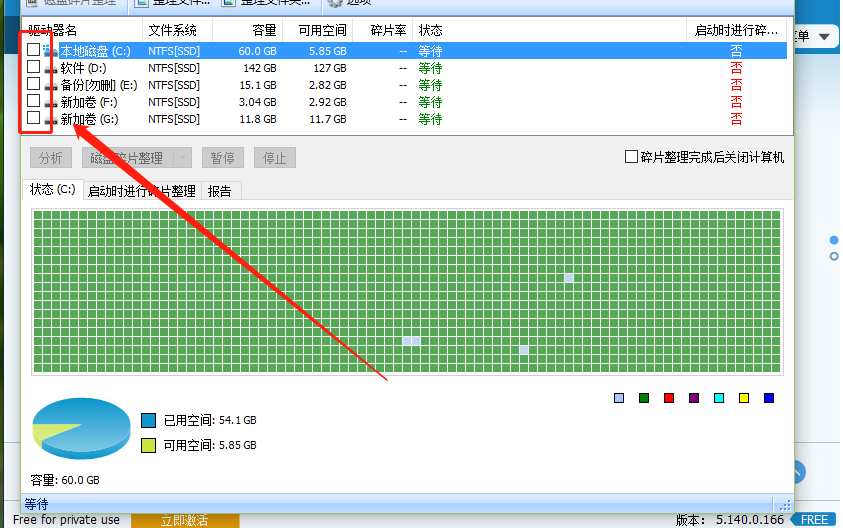Sort by the 容量 column header
Viewport: 843px width, 528px height.
click(248, 30)
